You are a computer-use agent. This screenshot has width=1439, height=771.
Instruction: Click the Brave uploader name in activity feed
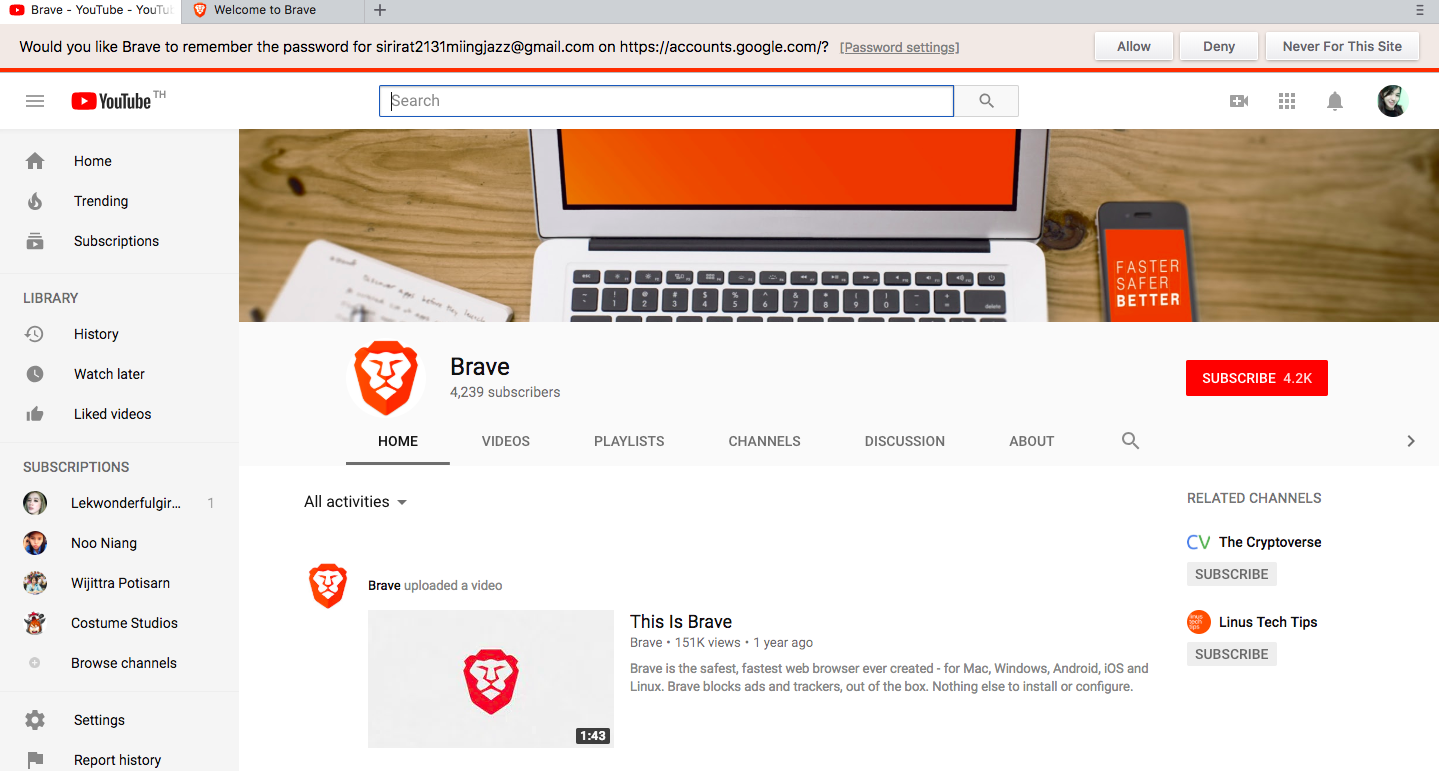click(x=384, y=586)
